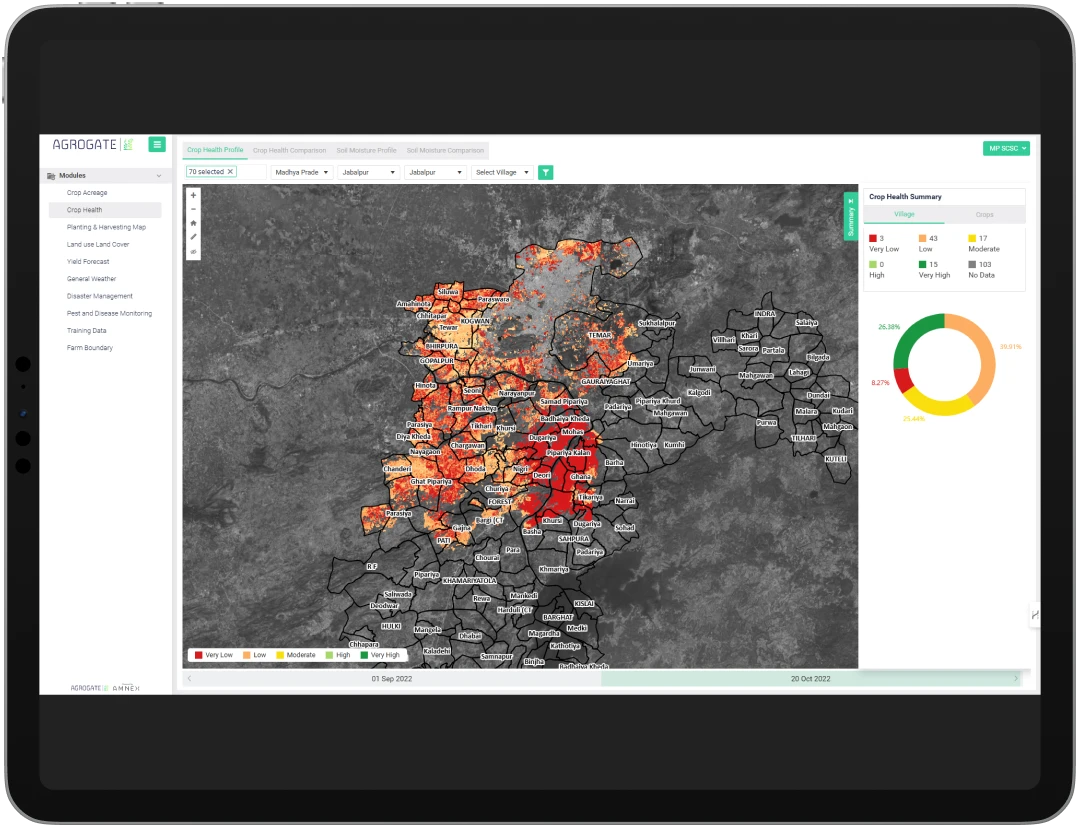The width and height of the screenshot is (1080, 830).
Task: Click the Ghat Pipariya village label
Action: [x=430, y=481]
